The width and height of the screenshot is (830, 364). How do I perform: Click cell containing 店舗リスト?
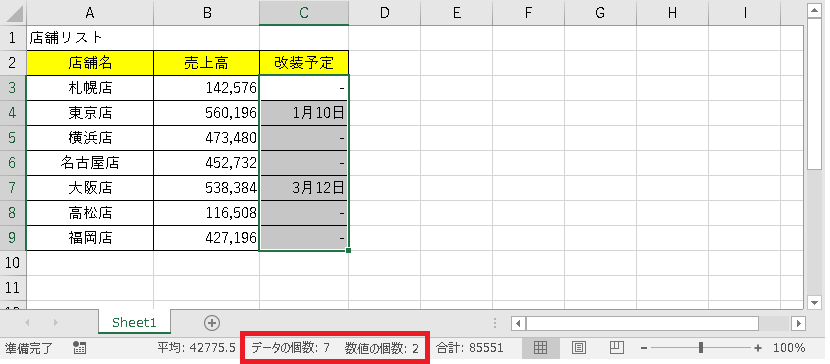(x=90, y=38)
